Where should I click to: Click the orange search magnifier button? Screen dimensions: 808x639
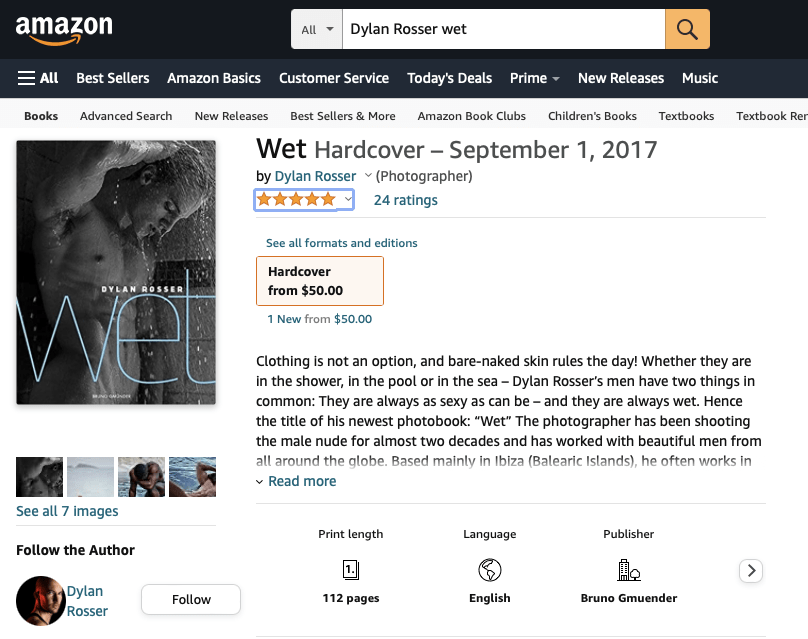click(687, 29)
